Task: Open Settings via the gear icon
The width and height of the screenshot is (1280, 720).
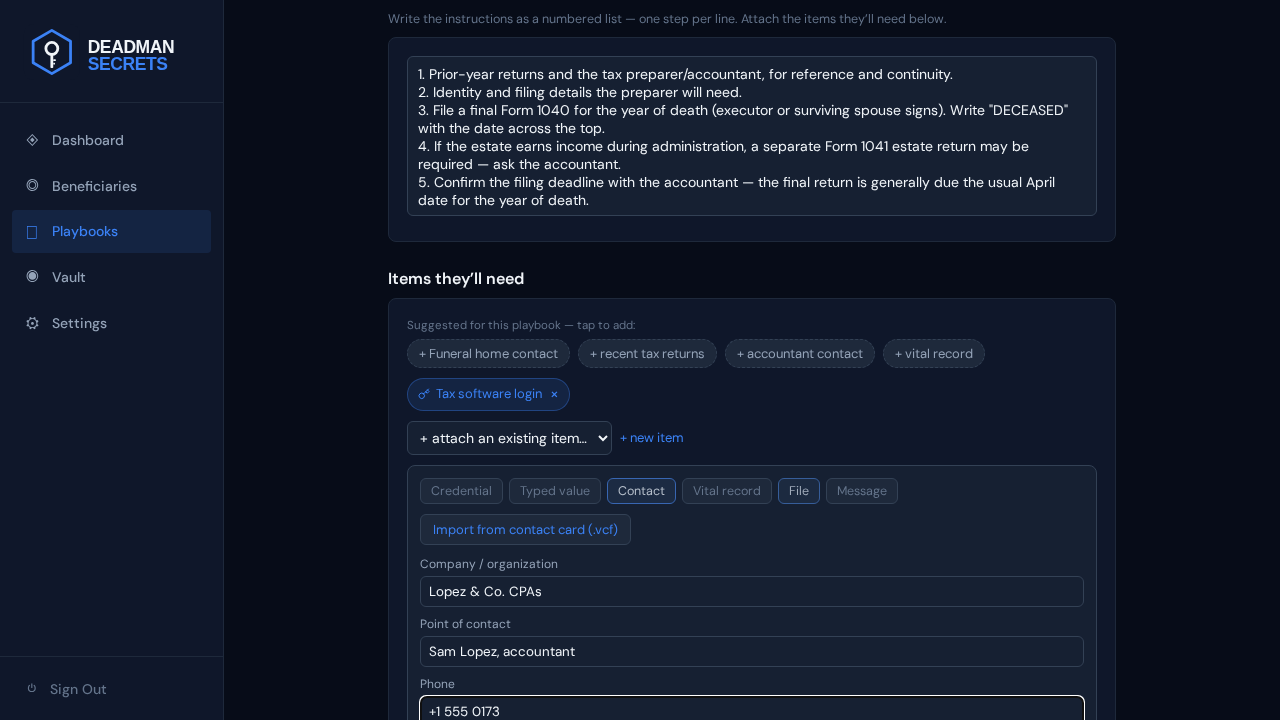Action: 32,323
